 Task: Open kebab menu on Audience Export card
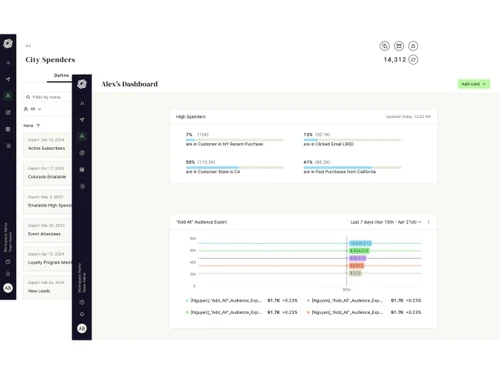429,222
